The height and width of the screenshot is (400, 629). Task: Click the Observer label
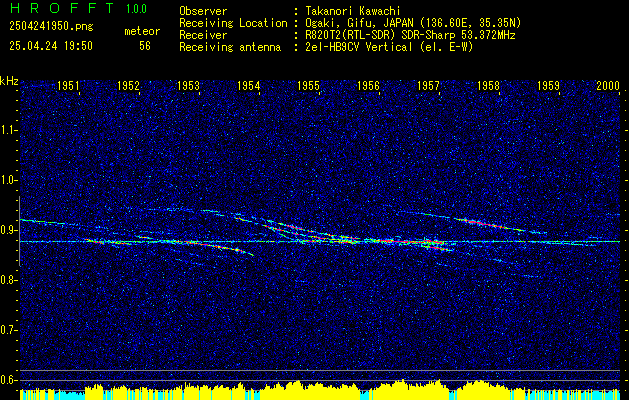pos(203,11)
